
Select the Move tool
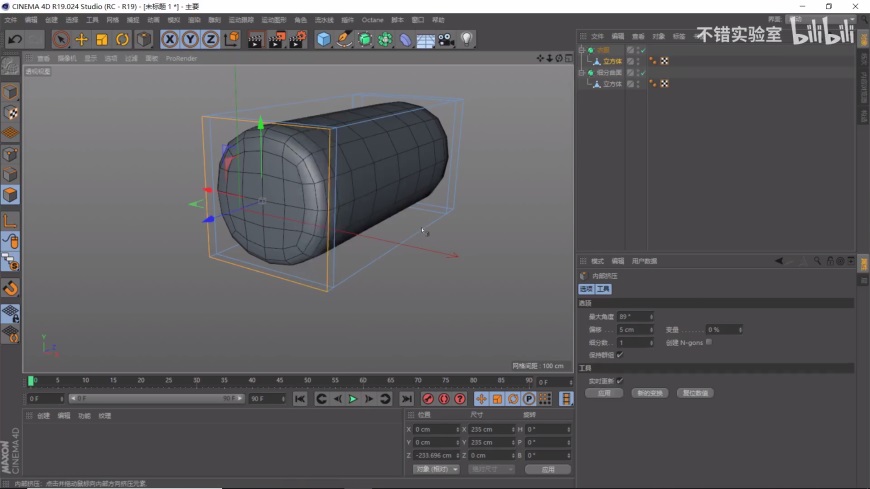[x=81, y=39]
